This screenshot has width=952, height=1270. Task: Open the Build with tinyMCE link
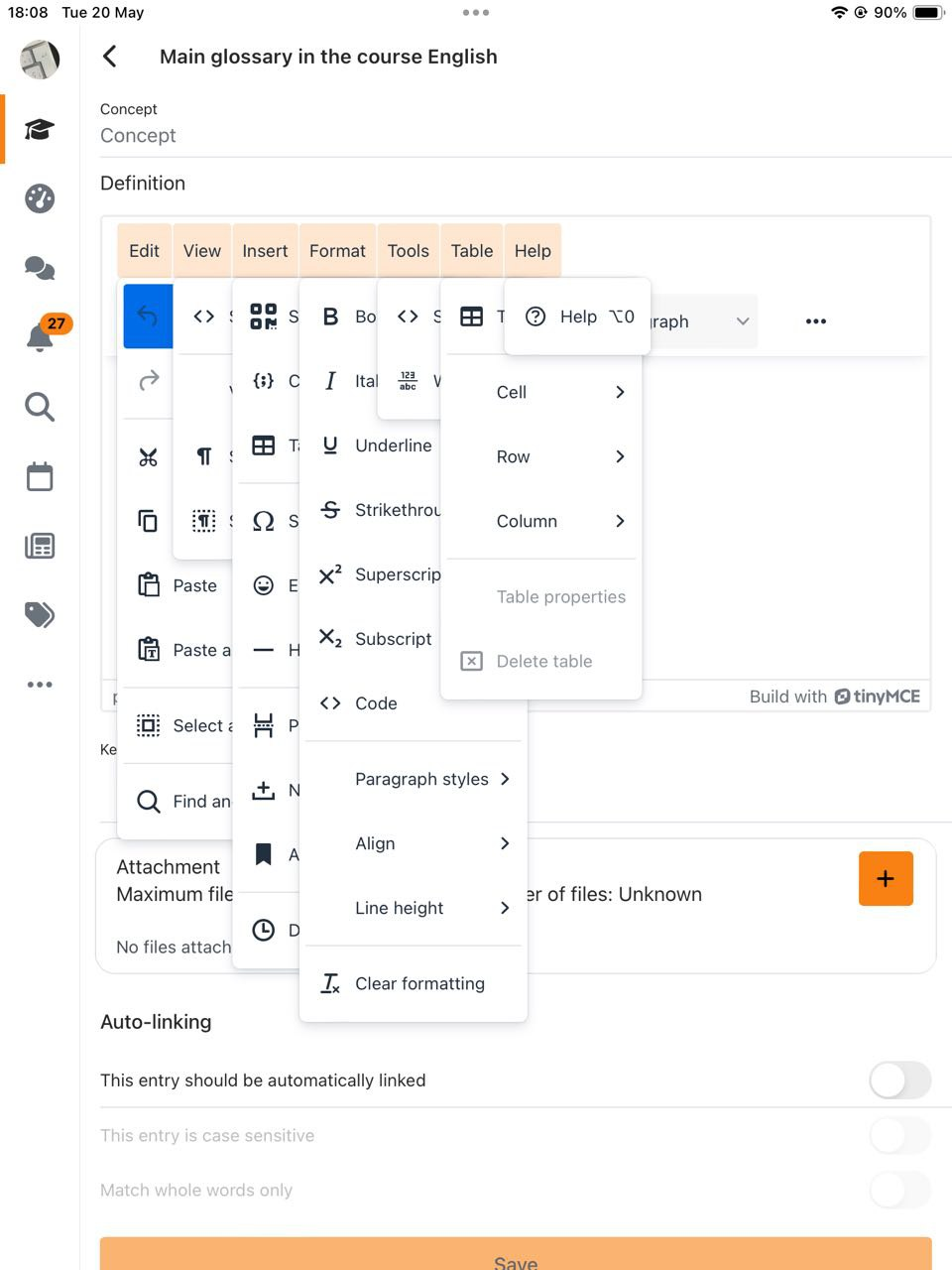point(835,697)
